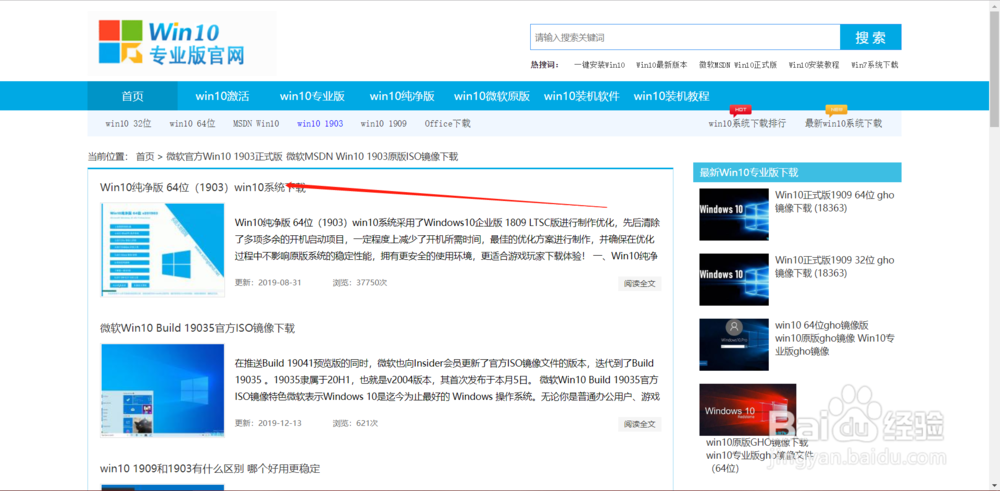Click the page vertical scrollbar thumb
Screen dimensions: 1000x491
tap(994, 68)
